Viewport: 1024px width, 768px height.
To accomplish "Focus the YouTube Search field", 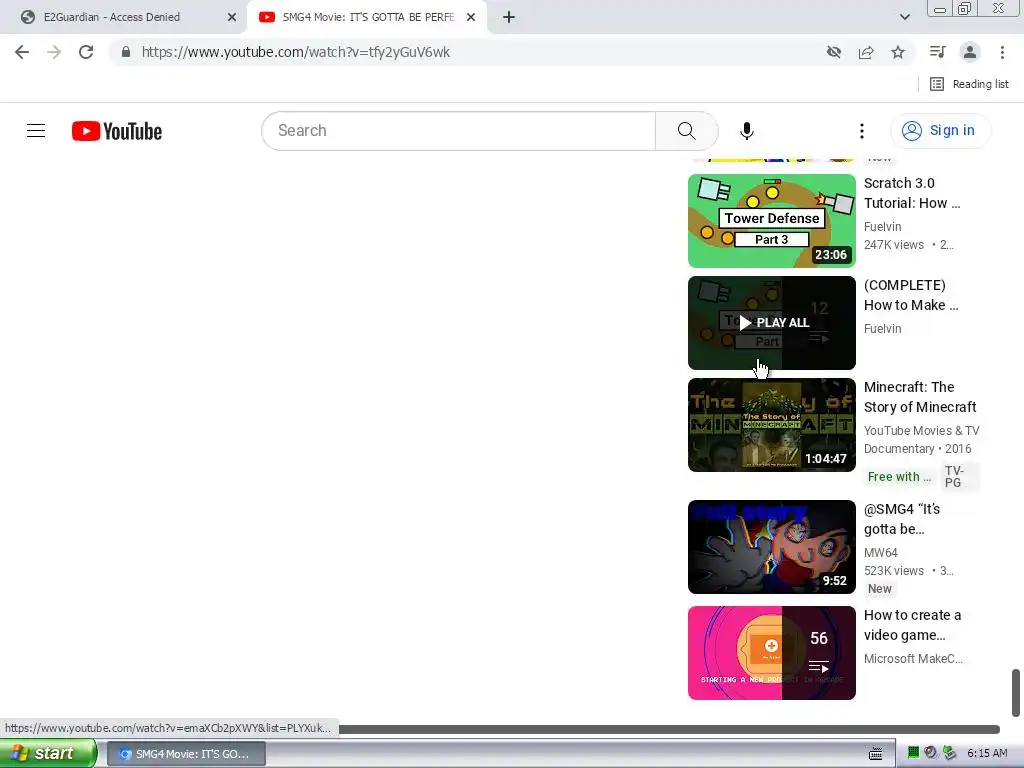I will coord(458,131).
